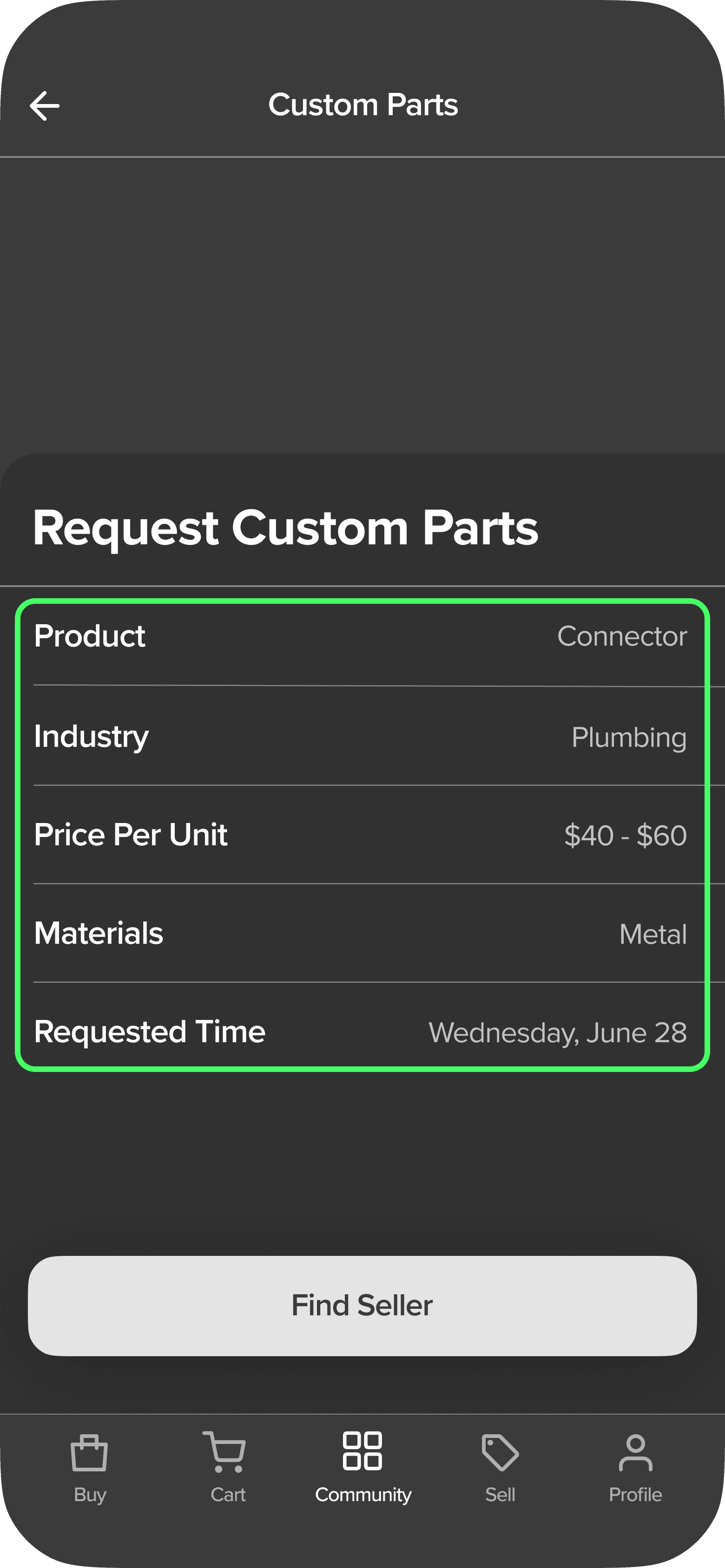Open the Cart icon
The height and width of the screenshot is (1568, 725).
[x=225, y=1452]
